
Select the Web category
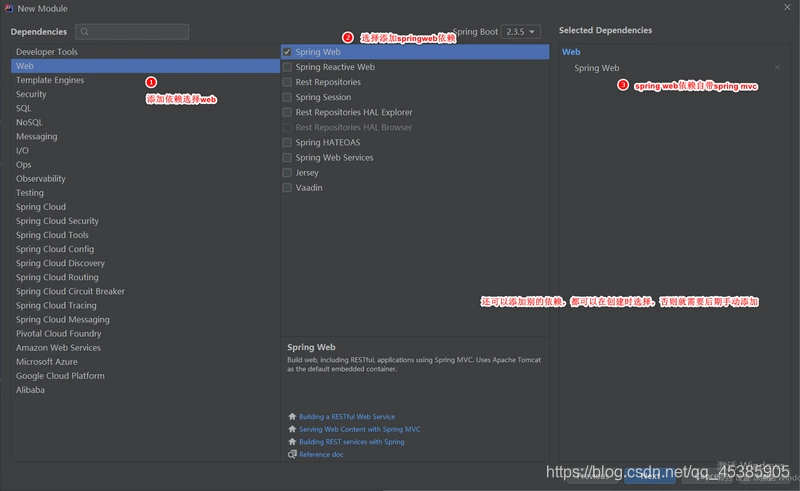pos(145,66)
